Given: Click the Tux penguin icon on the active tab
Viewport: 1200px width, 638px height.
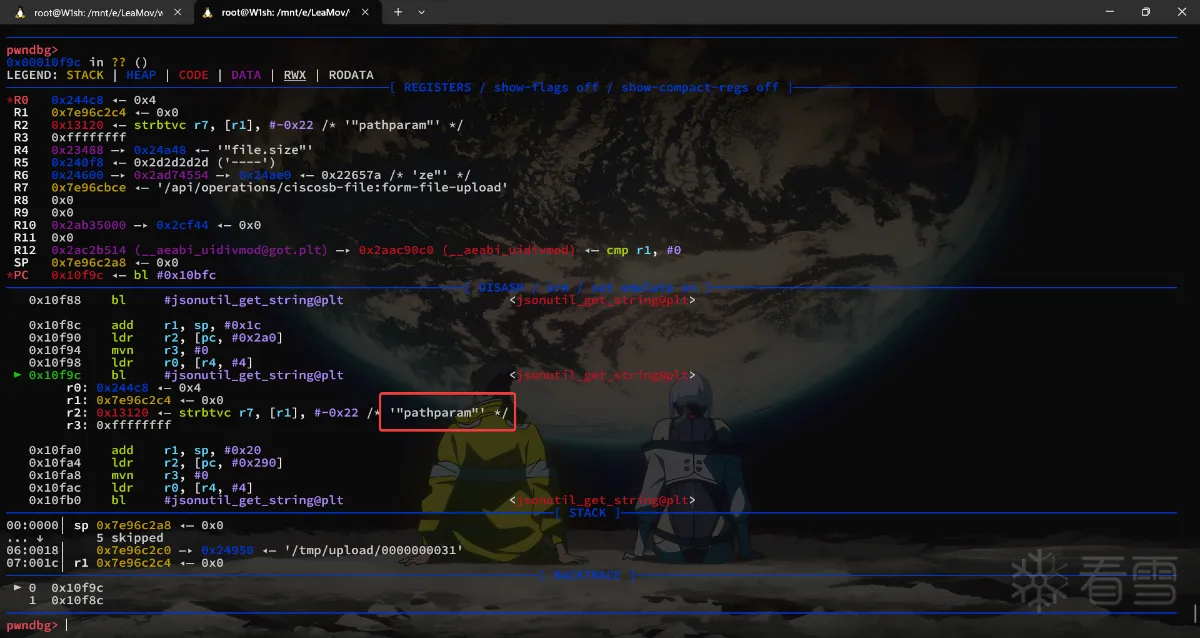Looking at the screenshot, I should click(208, 12).
